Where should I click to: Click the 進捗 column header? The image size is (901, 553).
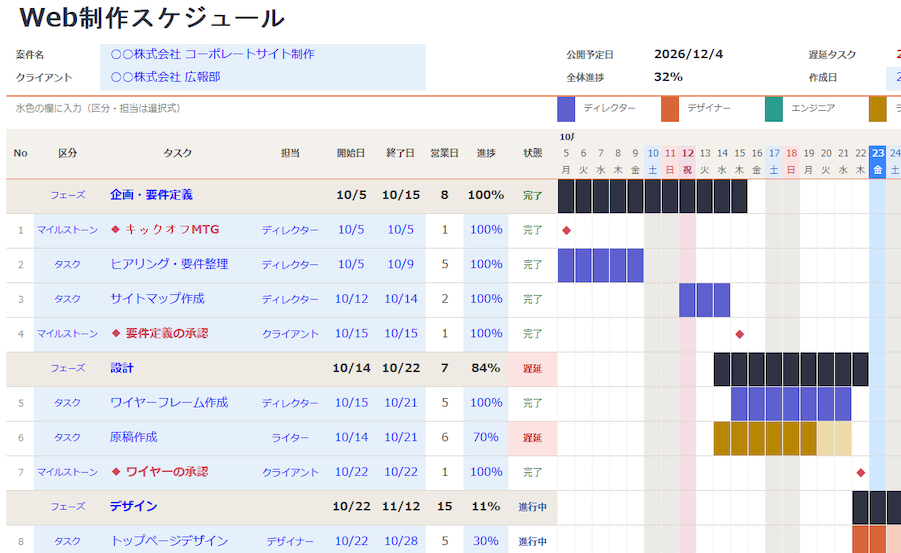486,153
